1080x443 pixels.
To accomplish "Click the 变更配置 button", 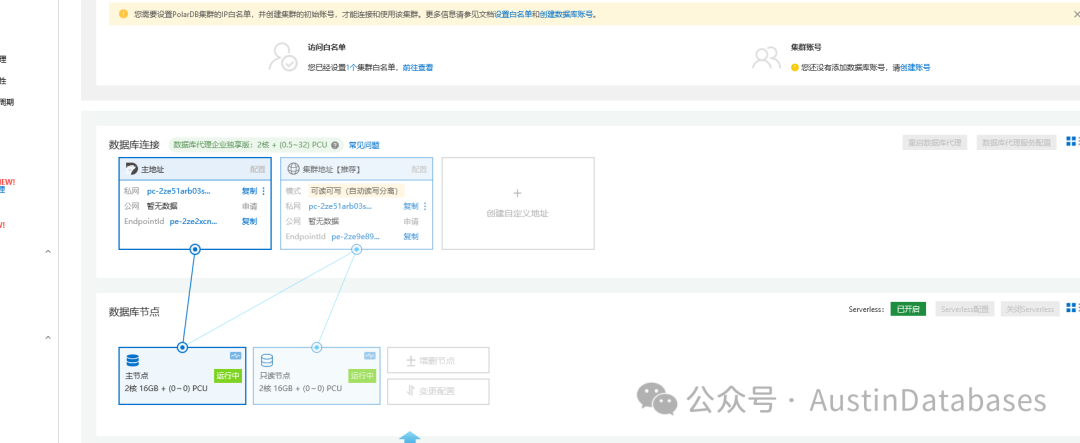I will pos(438,391).
